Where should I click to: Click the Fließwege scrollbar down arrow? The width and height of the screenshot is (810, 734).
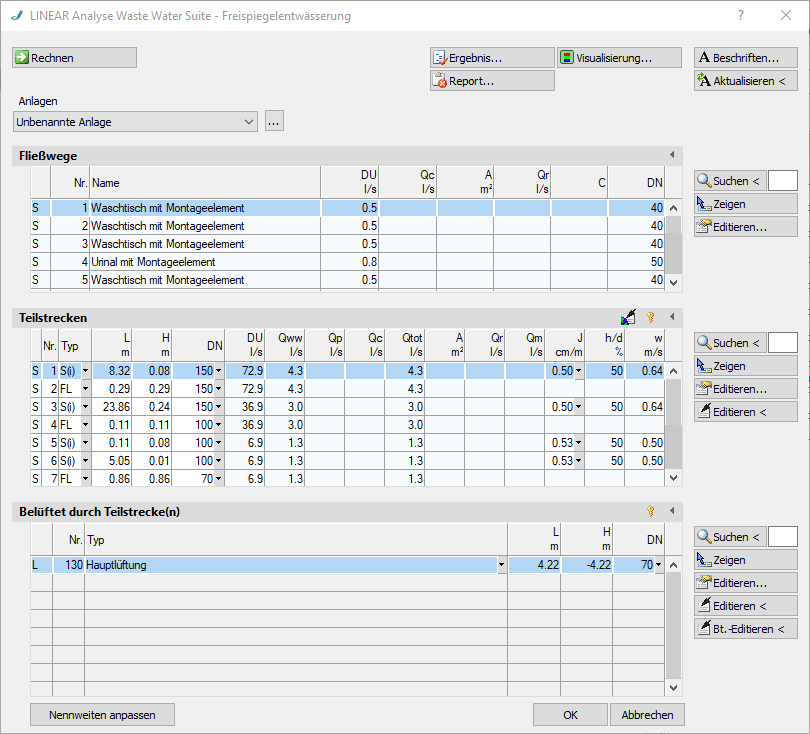pyautogui.click(x=673, y=283)
